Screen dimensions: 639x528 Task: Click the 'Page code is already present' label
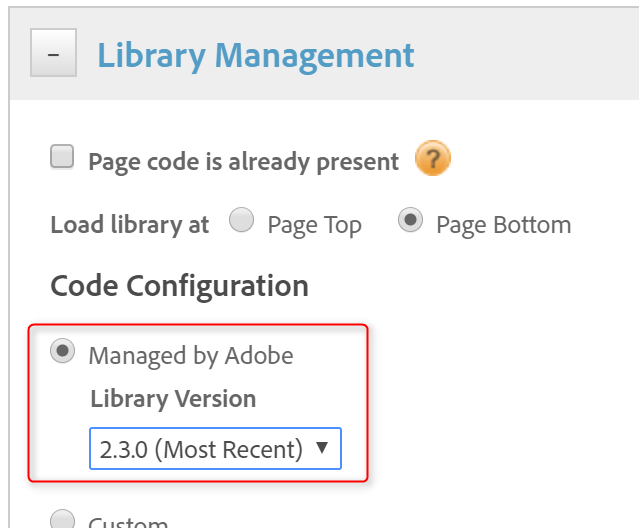coord(243,161)
